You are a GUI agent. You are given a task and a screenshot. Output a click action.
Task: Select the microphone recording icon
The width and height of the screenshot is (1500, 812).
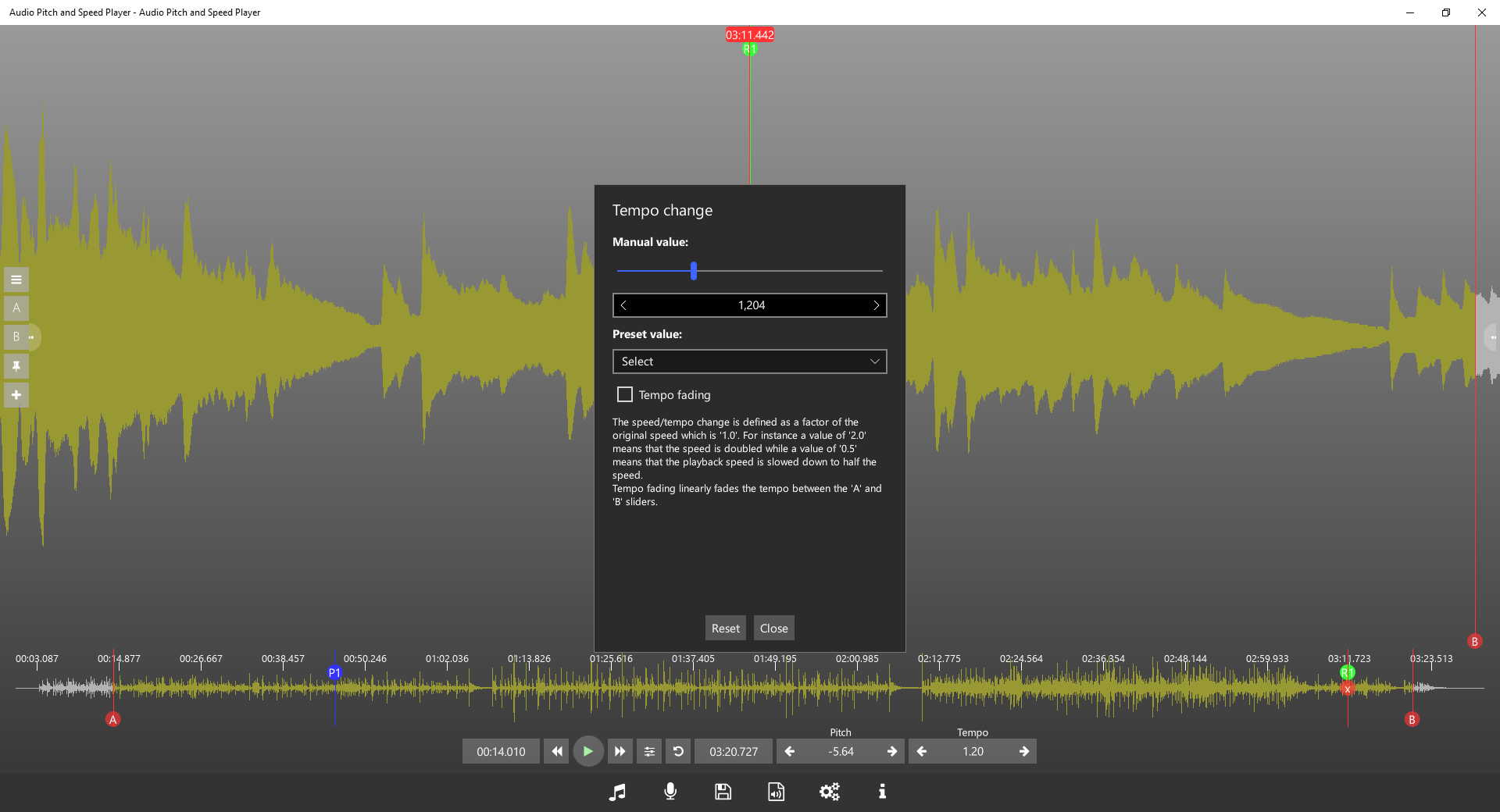point(670,792)
